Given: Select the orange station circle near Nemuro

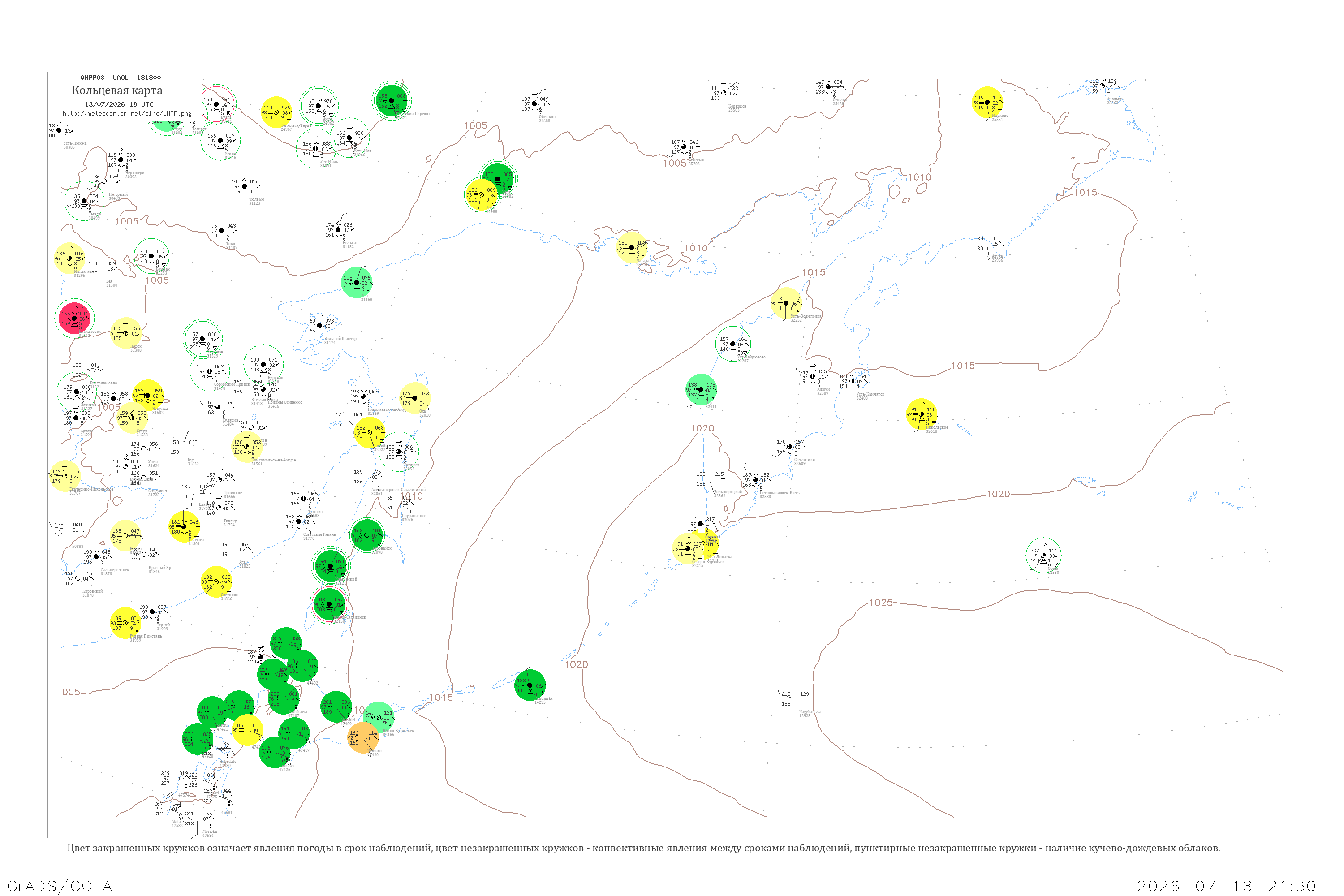Looking at the screenshot, I should [363, 738].
